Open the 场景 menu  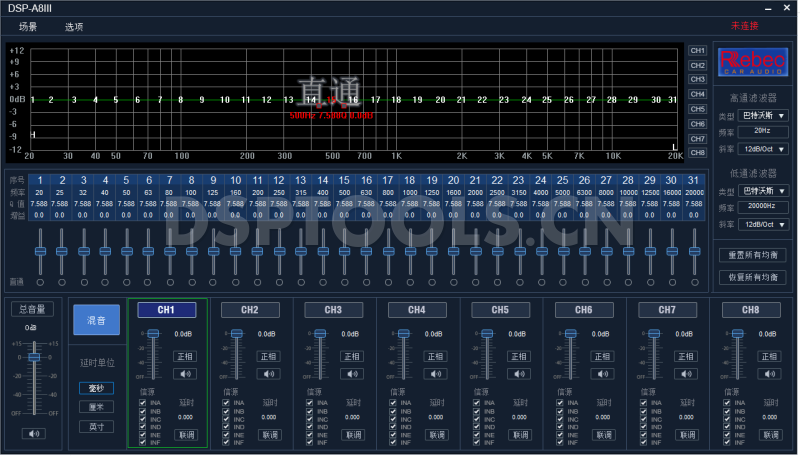coord(28,26)
